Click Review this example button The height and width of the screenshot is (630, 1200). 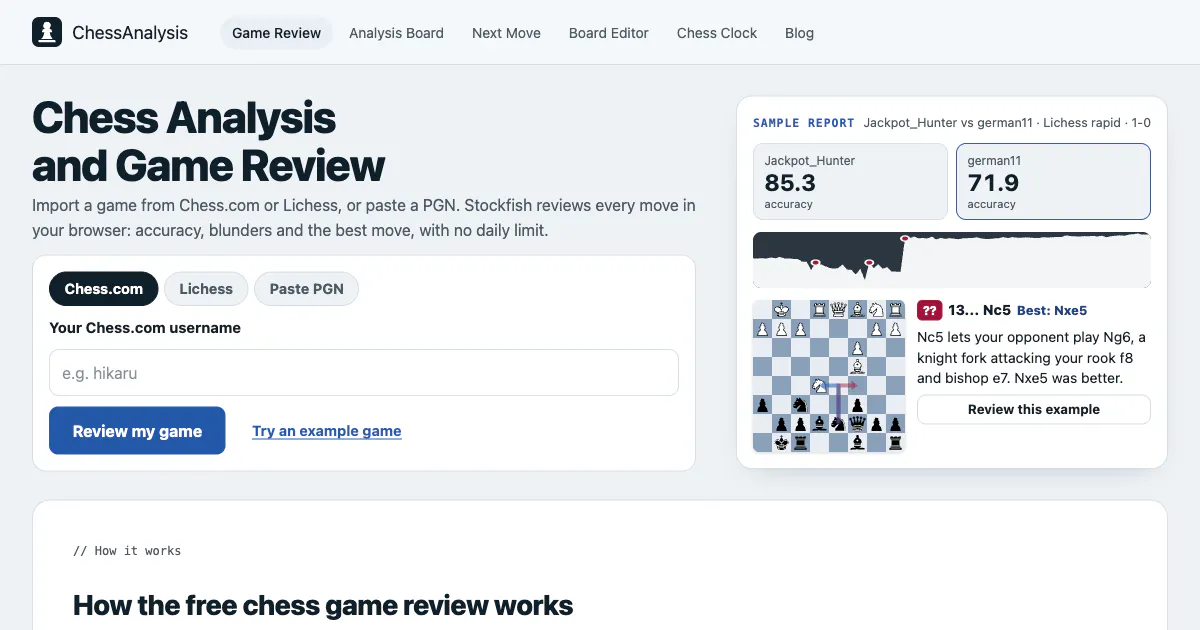(1034, 409)
